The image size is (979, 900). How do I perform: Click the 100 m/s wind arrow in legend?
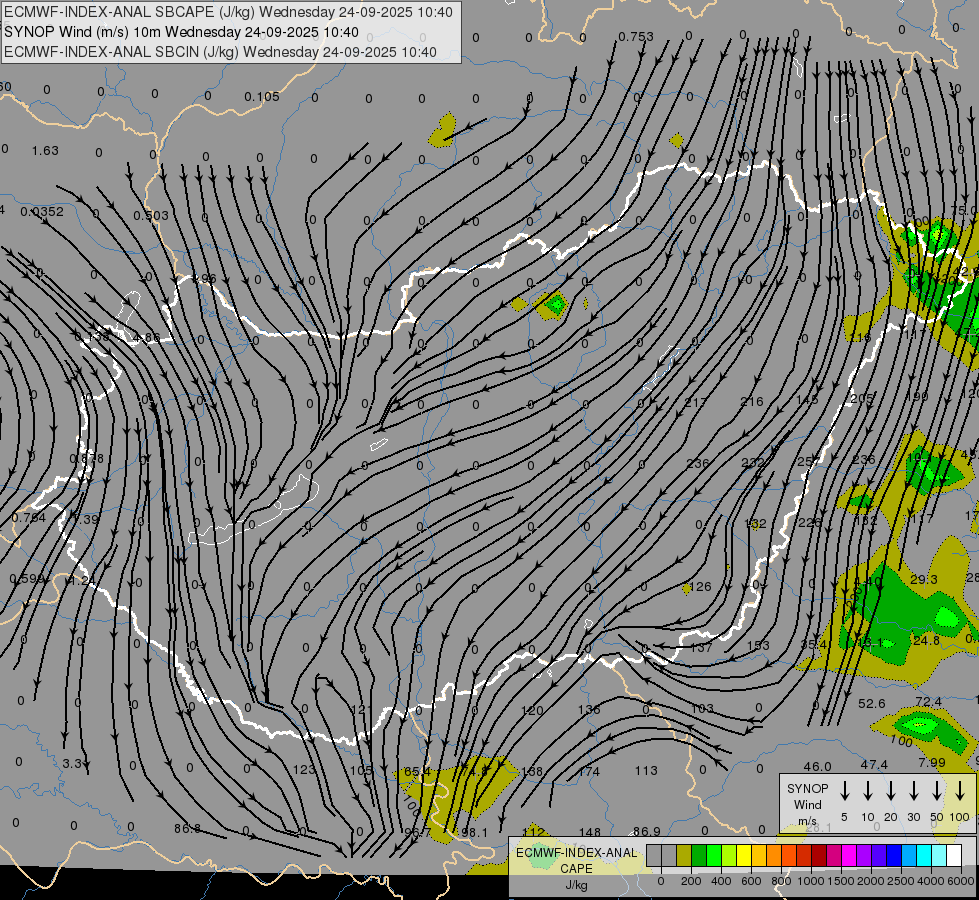(x=960, y=791)
